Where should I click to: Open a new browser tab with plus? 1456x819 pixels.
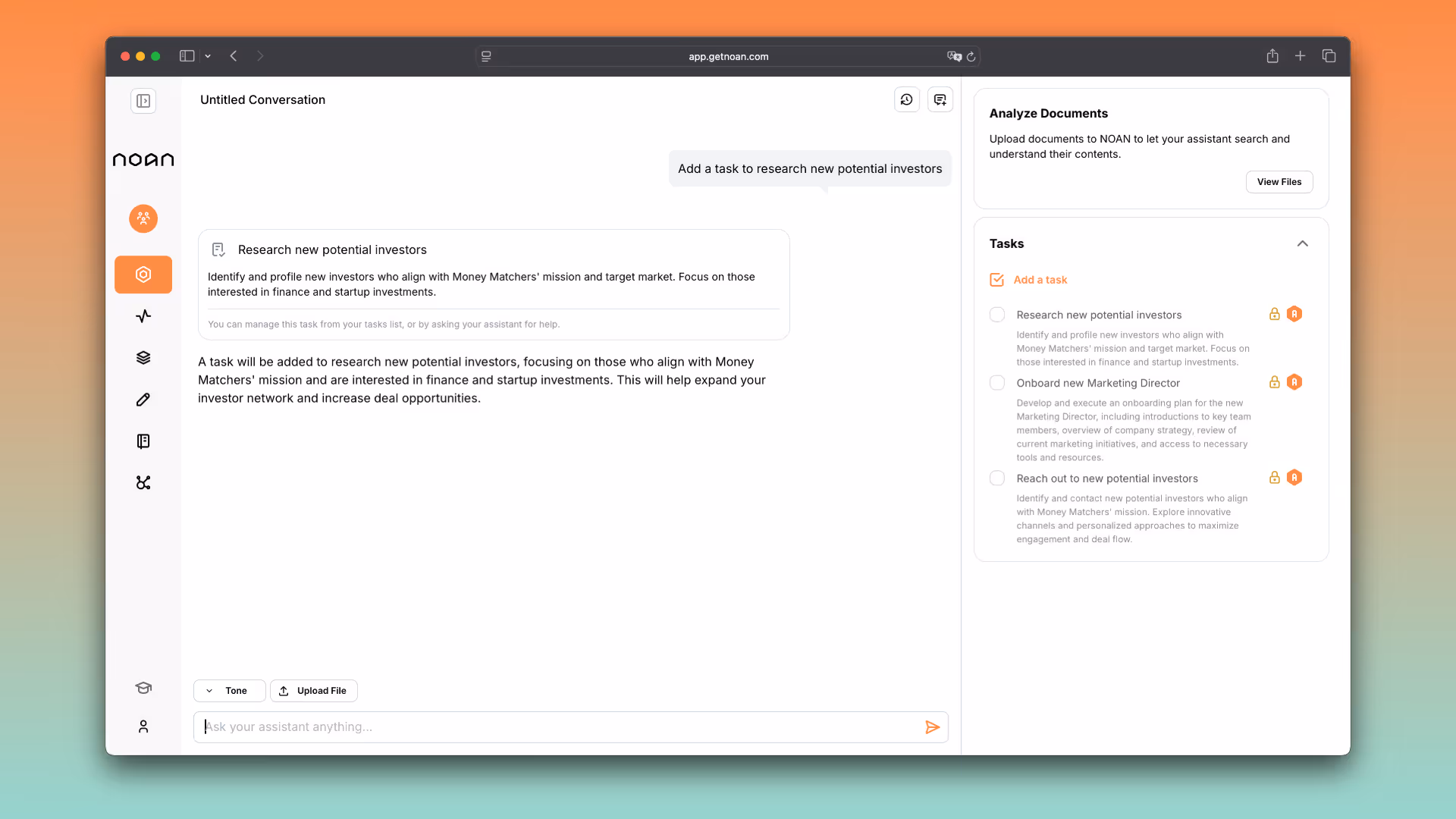[x=1300, y=56]
